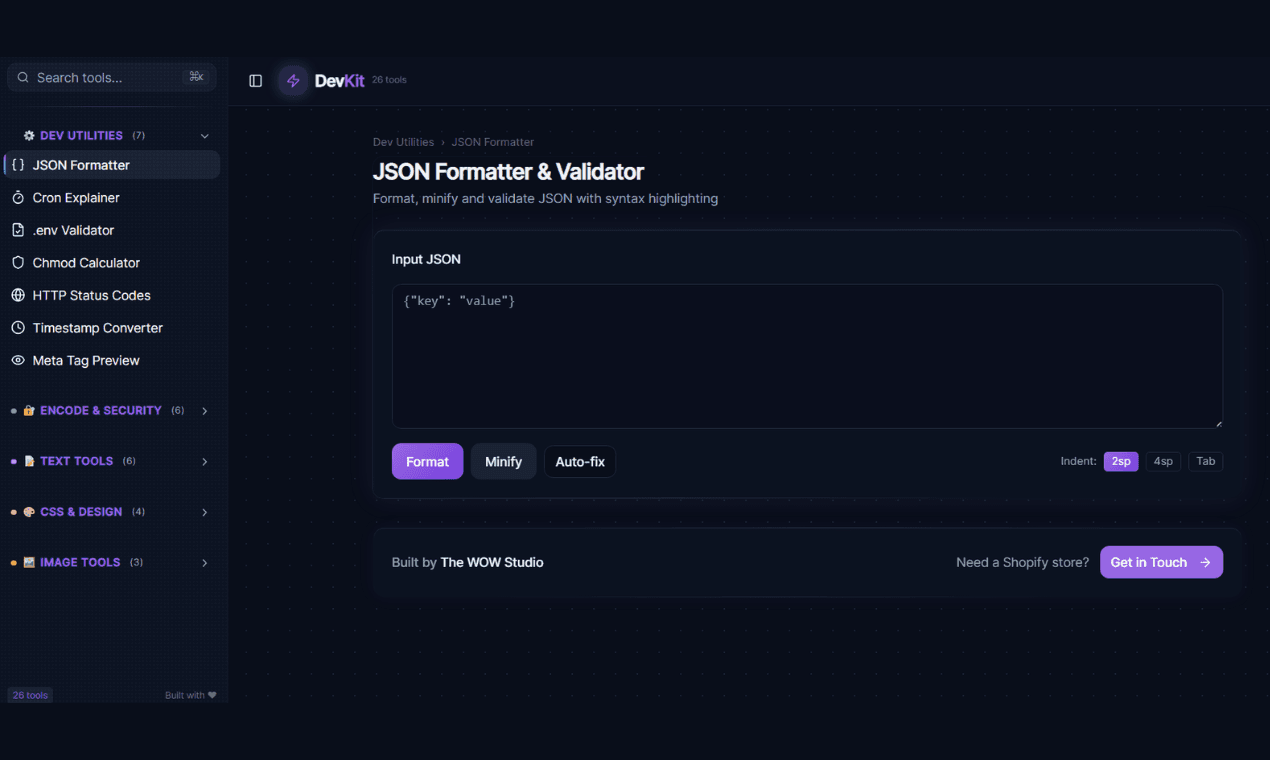Click the DevKit lightning bolt logo
Viewport: 1270px width, 760px height.
[x=292, y=80]
